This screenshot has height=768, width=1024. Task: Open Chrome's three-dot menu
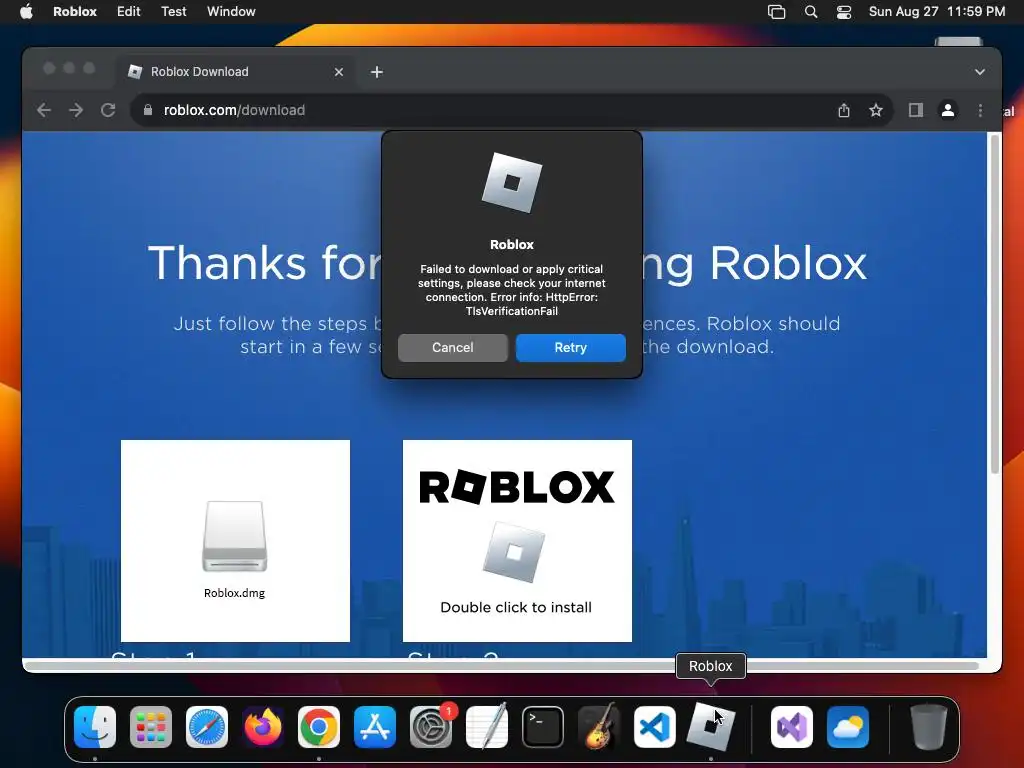point(980,110)
